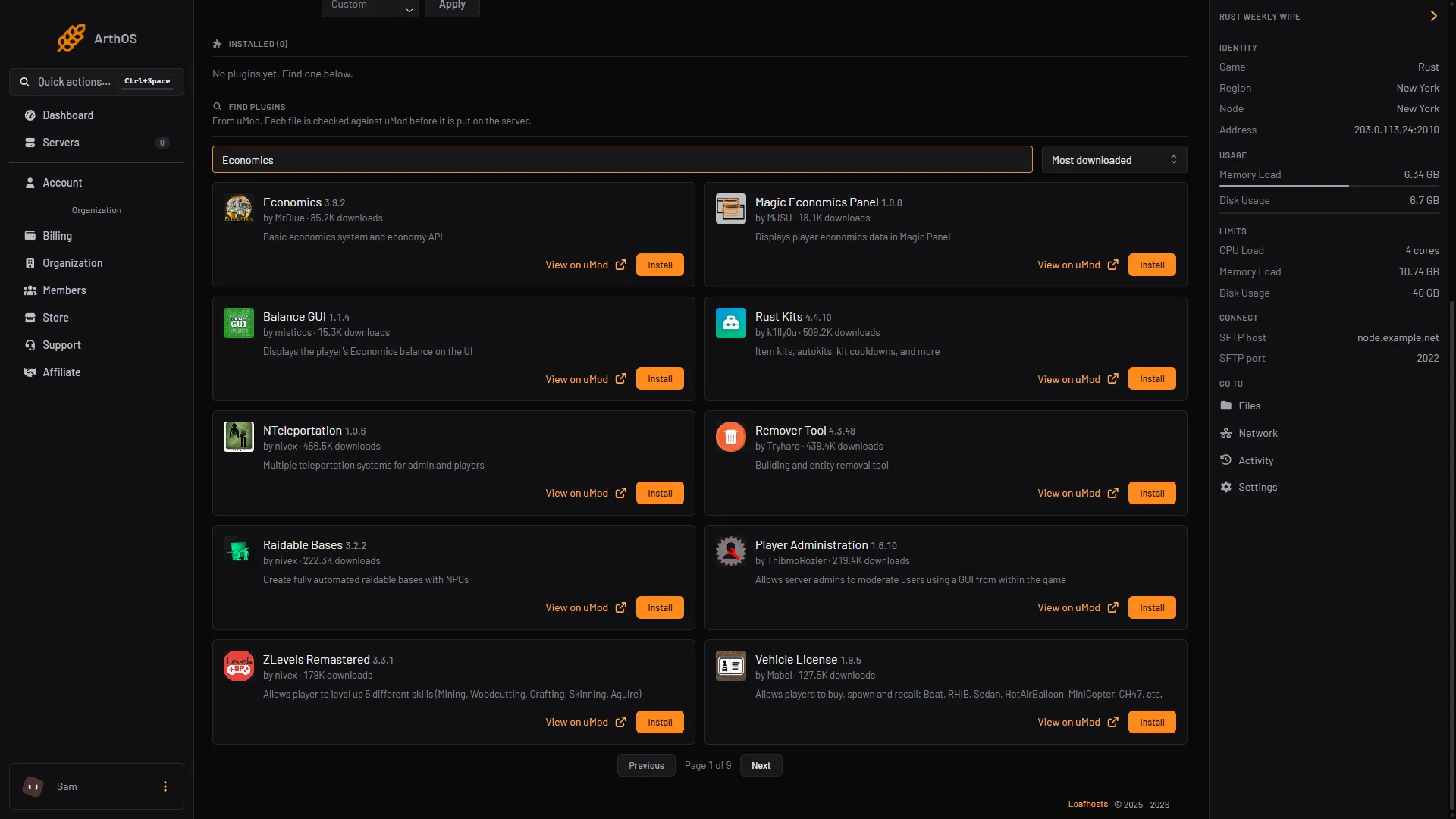Click the Support headset icon
The height and width of the screenshot is (819, 1456).
30,345
